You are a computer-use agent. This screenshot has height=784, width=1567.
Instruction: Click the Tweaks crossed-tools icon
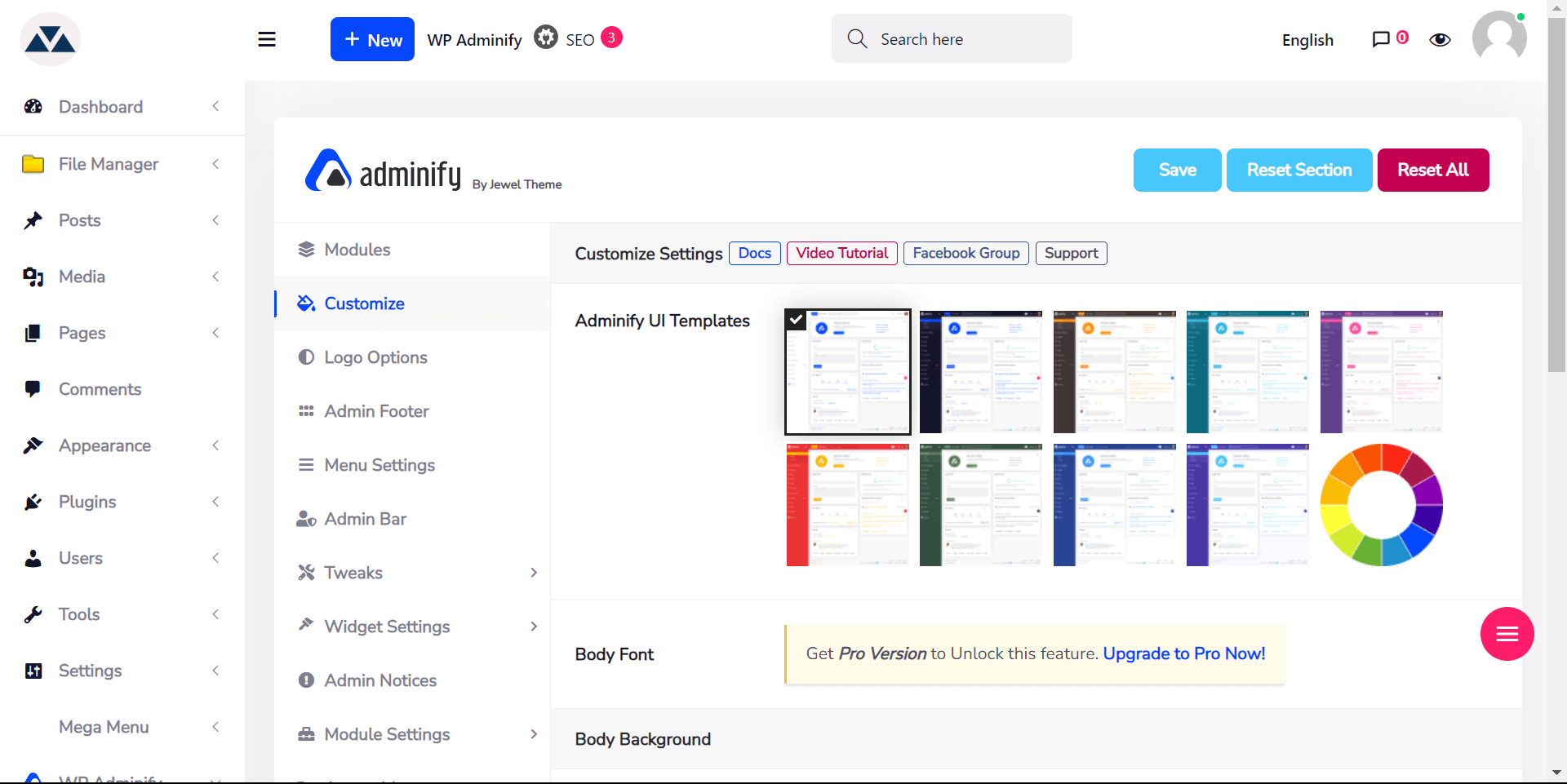tap(306, 573)
